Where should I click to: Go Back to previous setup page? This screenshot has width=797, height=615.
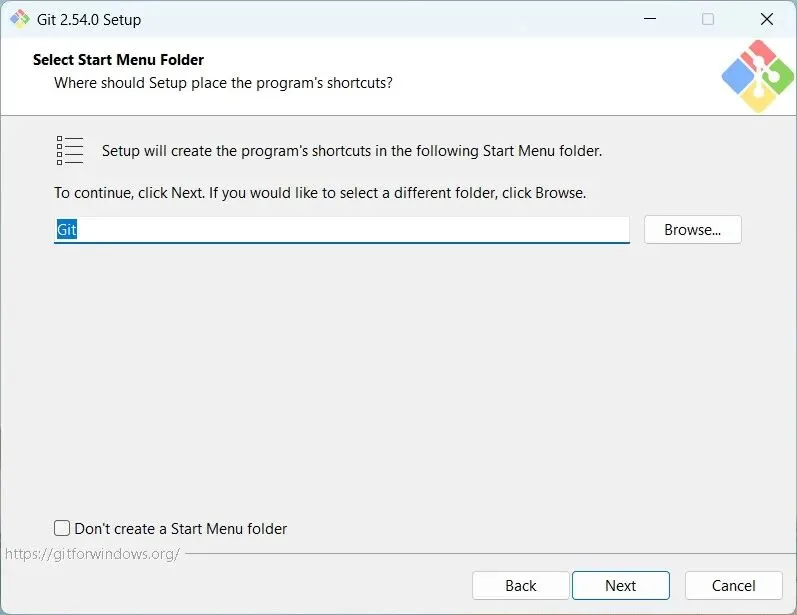(x=520, y=586)
